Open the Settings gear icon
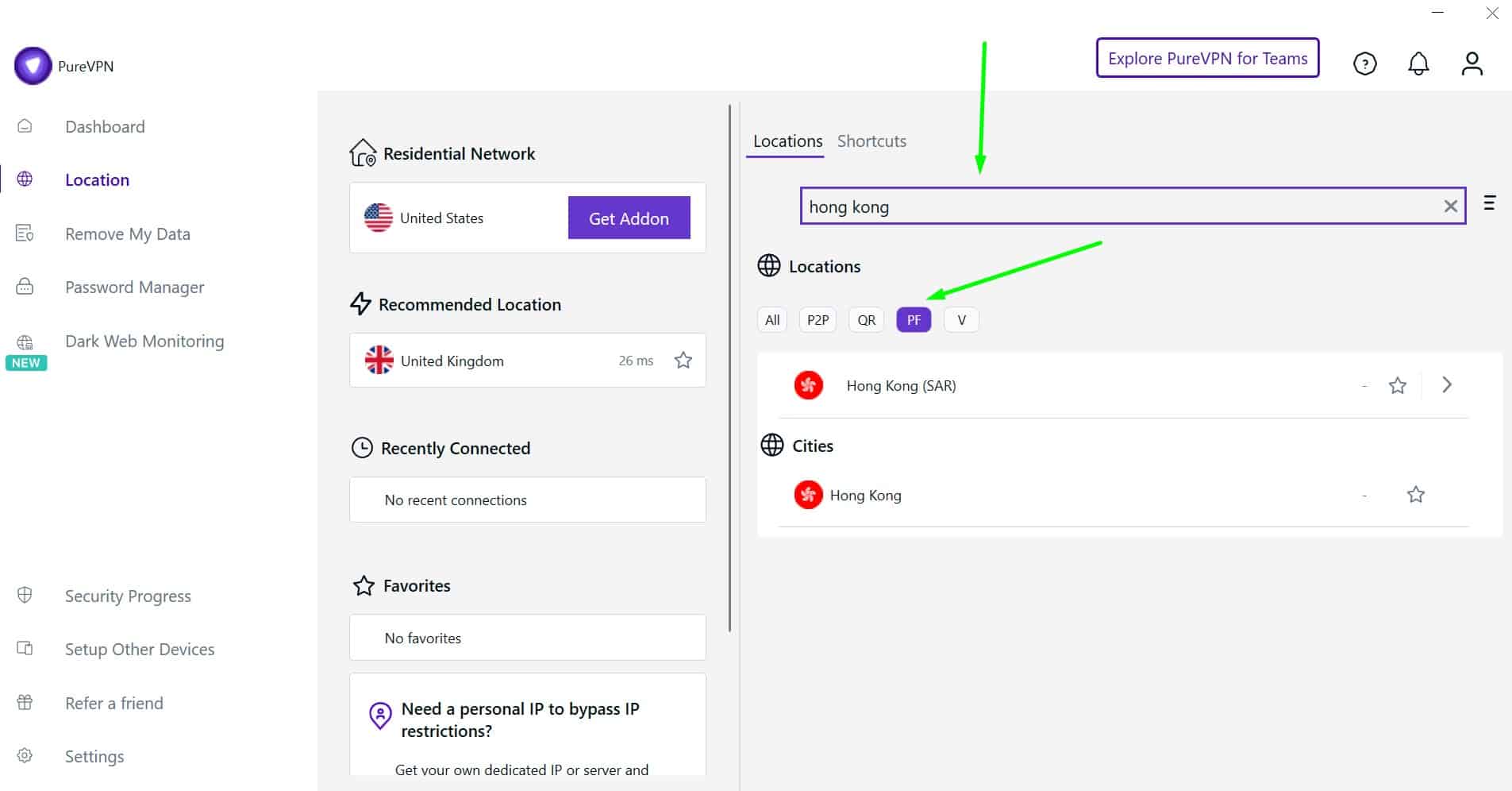 25,755
